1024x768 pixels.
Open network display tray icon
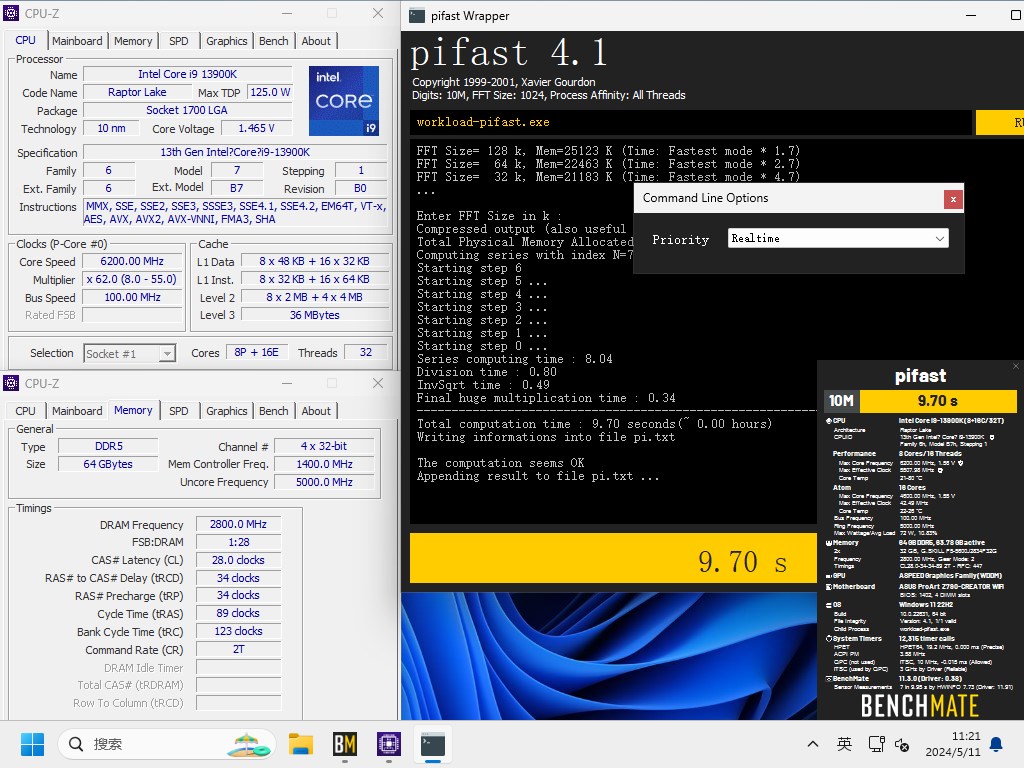coord(876,744)
